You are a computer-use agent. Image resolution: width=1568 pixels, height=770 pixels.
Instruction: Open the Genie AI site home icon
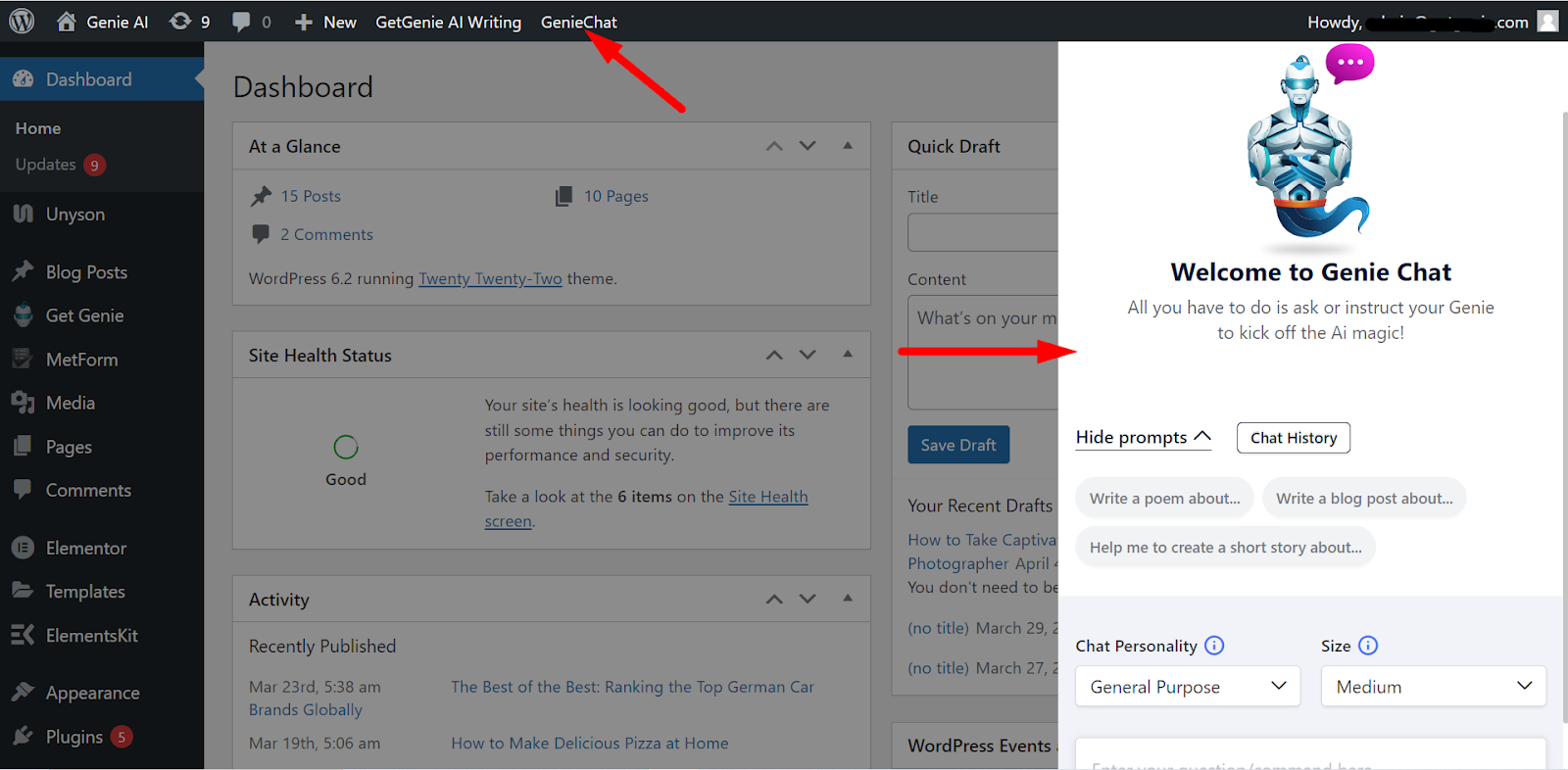coord(66,22)
